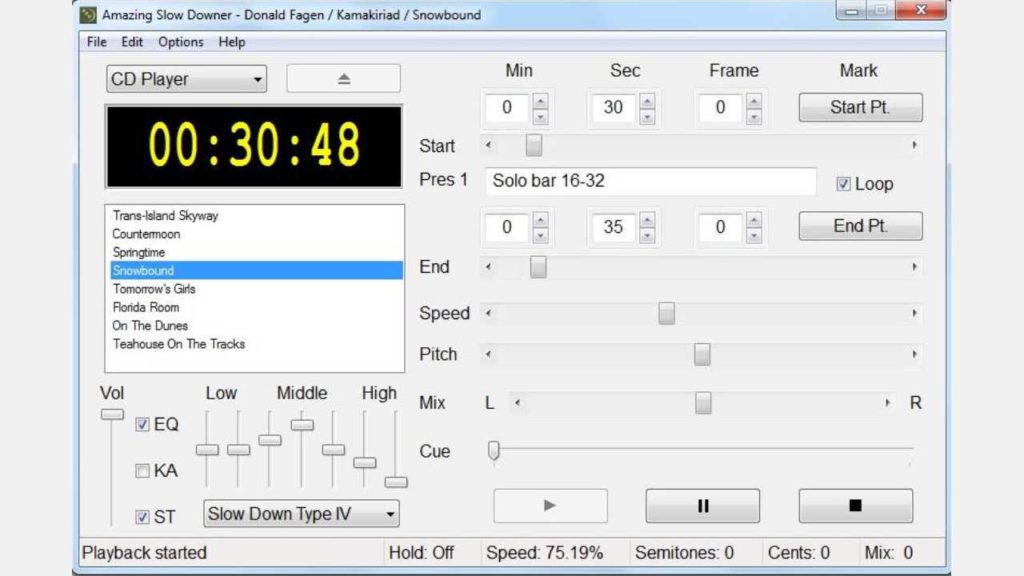Click the Speed slider left arrow
This screenshot has height=576, width=1024.
(488, 313)
